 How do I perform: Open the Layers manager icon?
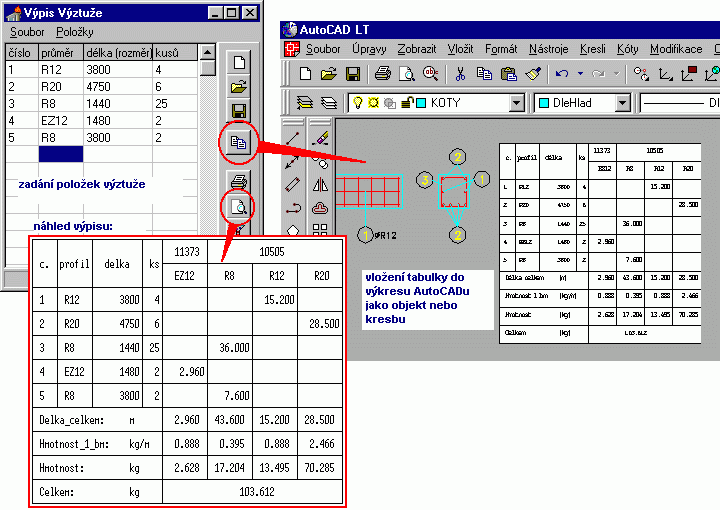(329, 103)
